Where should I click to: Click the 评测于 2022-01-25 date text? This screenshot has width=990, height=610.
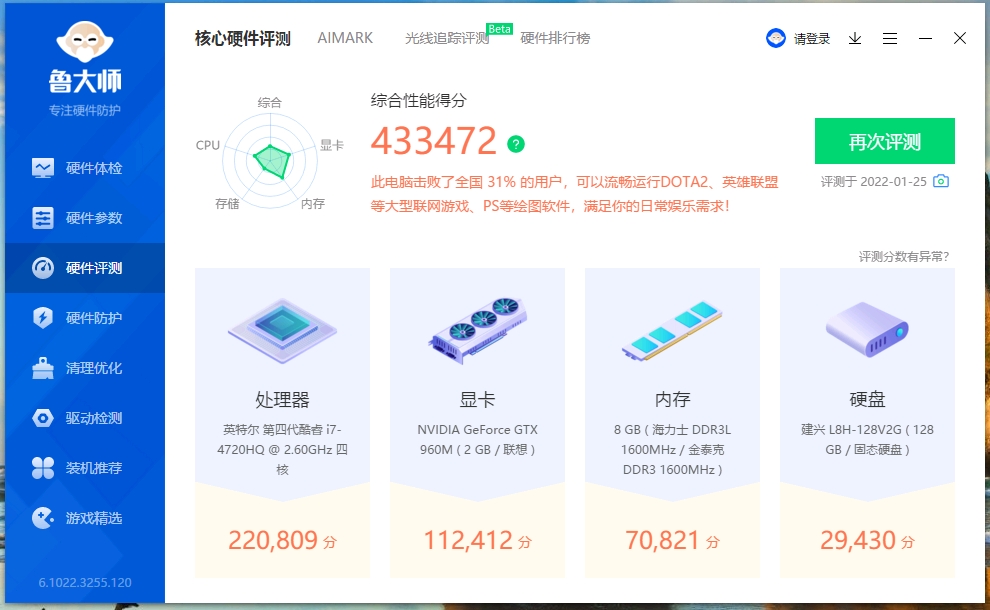(x=874, y=182)
